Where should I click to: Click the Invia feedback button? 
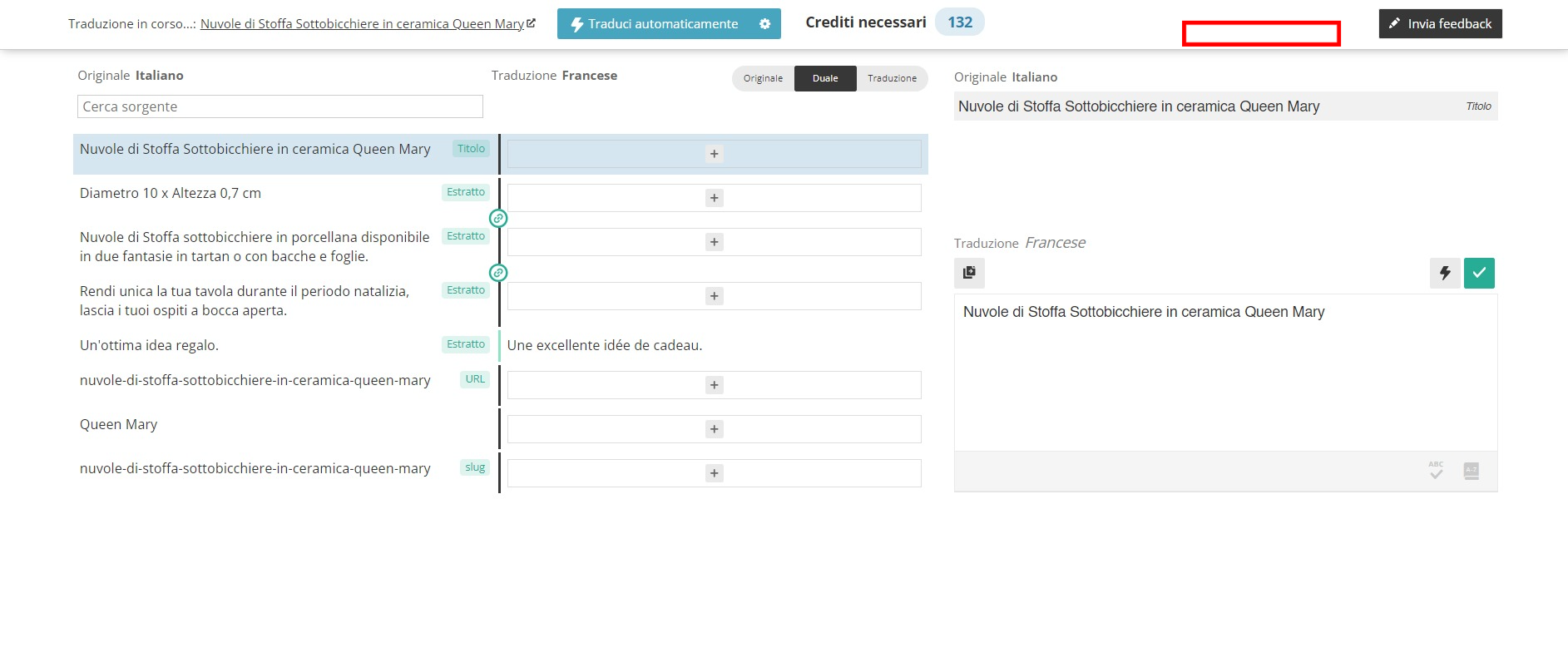coord(1441,24)
